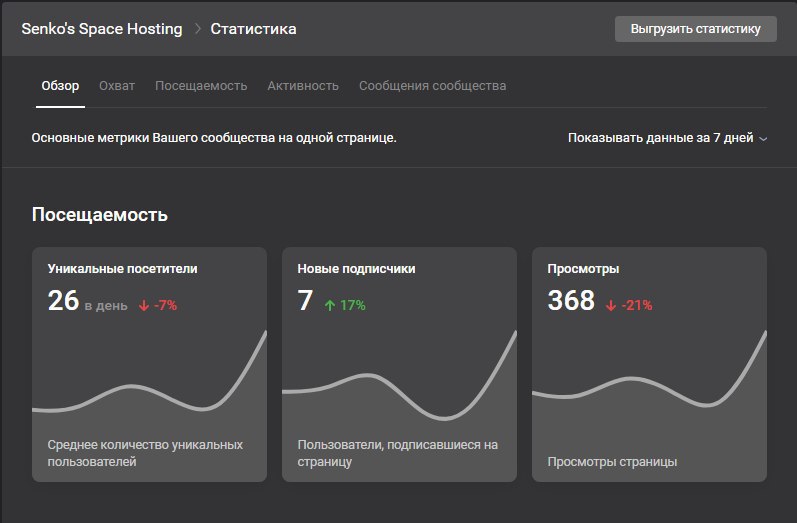
Task: Click the red down arrow beside -7%
Action: tap(144, 305)
